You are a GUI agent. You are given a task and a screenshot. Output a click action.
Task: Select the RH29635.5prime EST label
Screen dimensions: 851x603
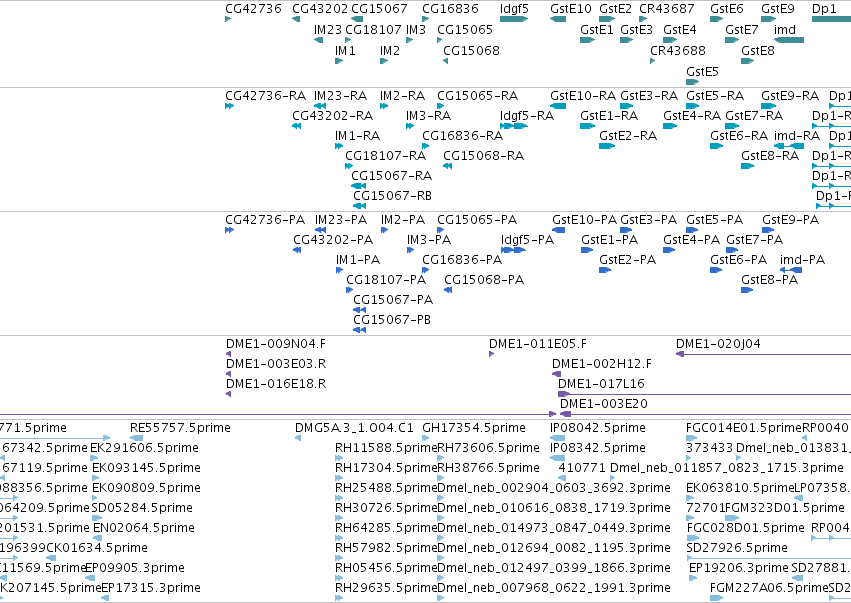point(386,588)
